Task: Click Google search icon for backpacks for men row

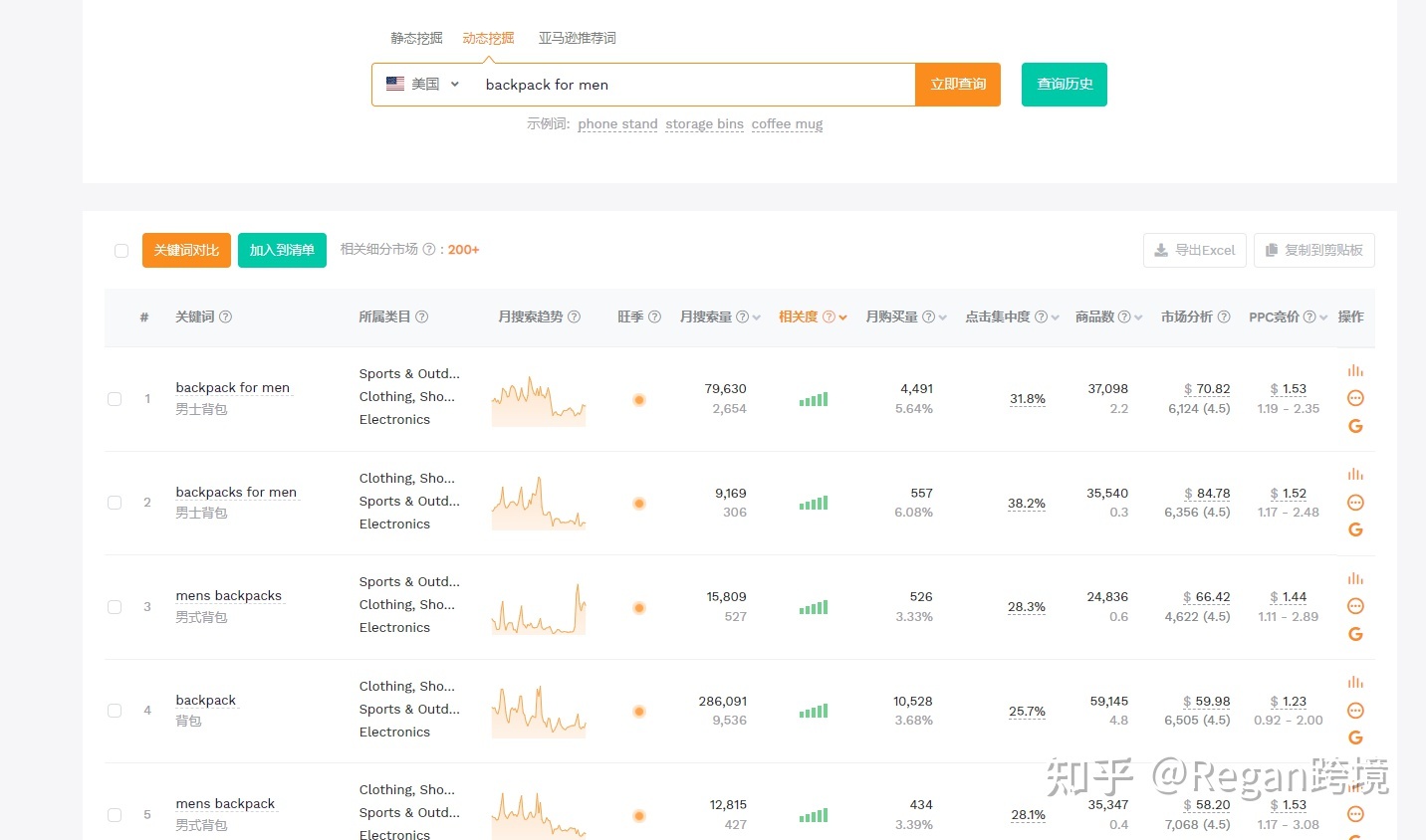Action: [1355, 529]
